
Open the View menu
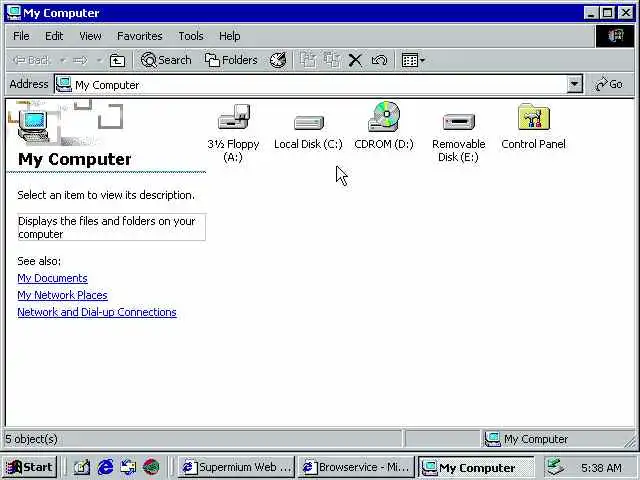coord(90,36)
